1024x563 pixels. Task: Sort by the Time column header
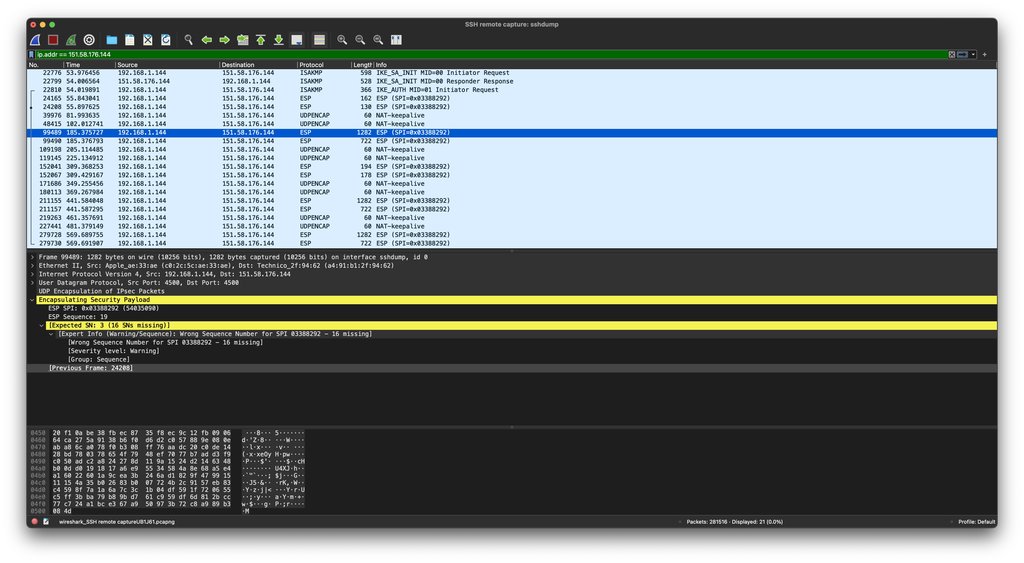[x=89, y=65]
